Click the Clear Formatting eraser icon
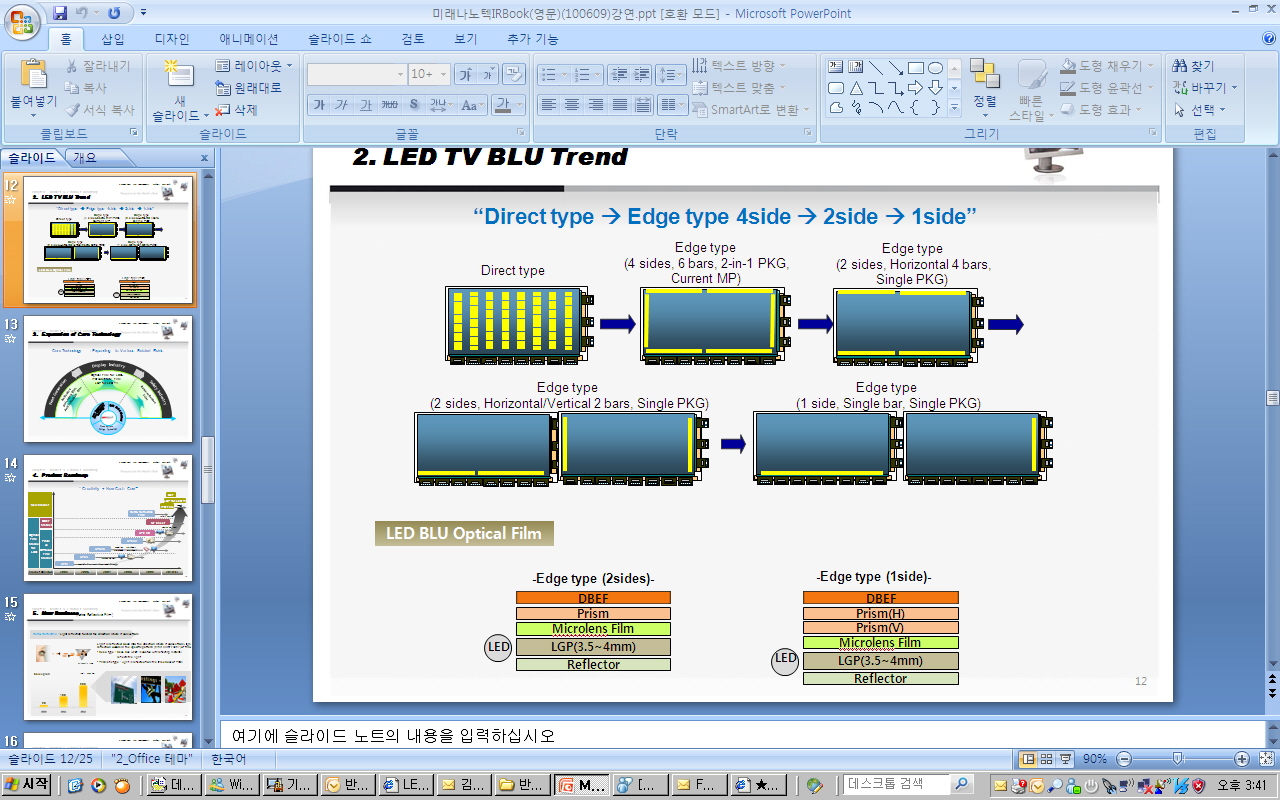 click(513, 74)
